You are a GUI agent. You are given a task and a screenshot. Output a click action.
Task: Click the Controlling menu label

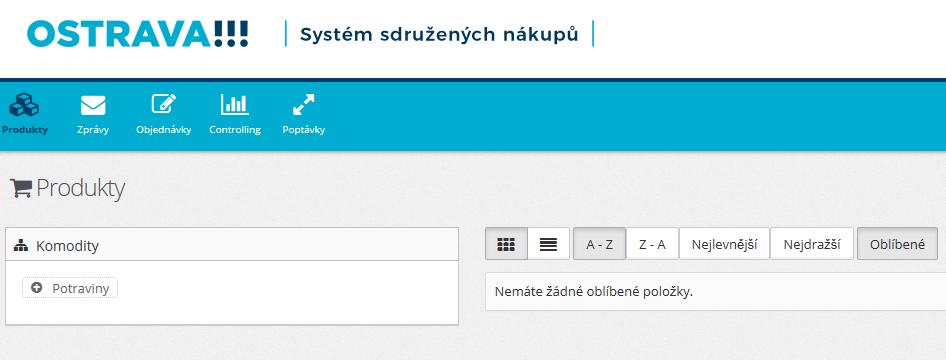235,130
